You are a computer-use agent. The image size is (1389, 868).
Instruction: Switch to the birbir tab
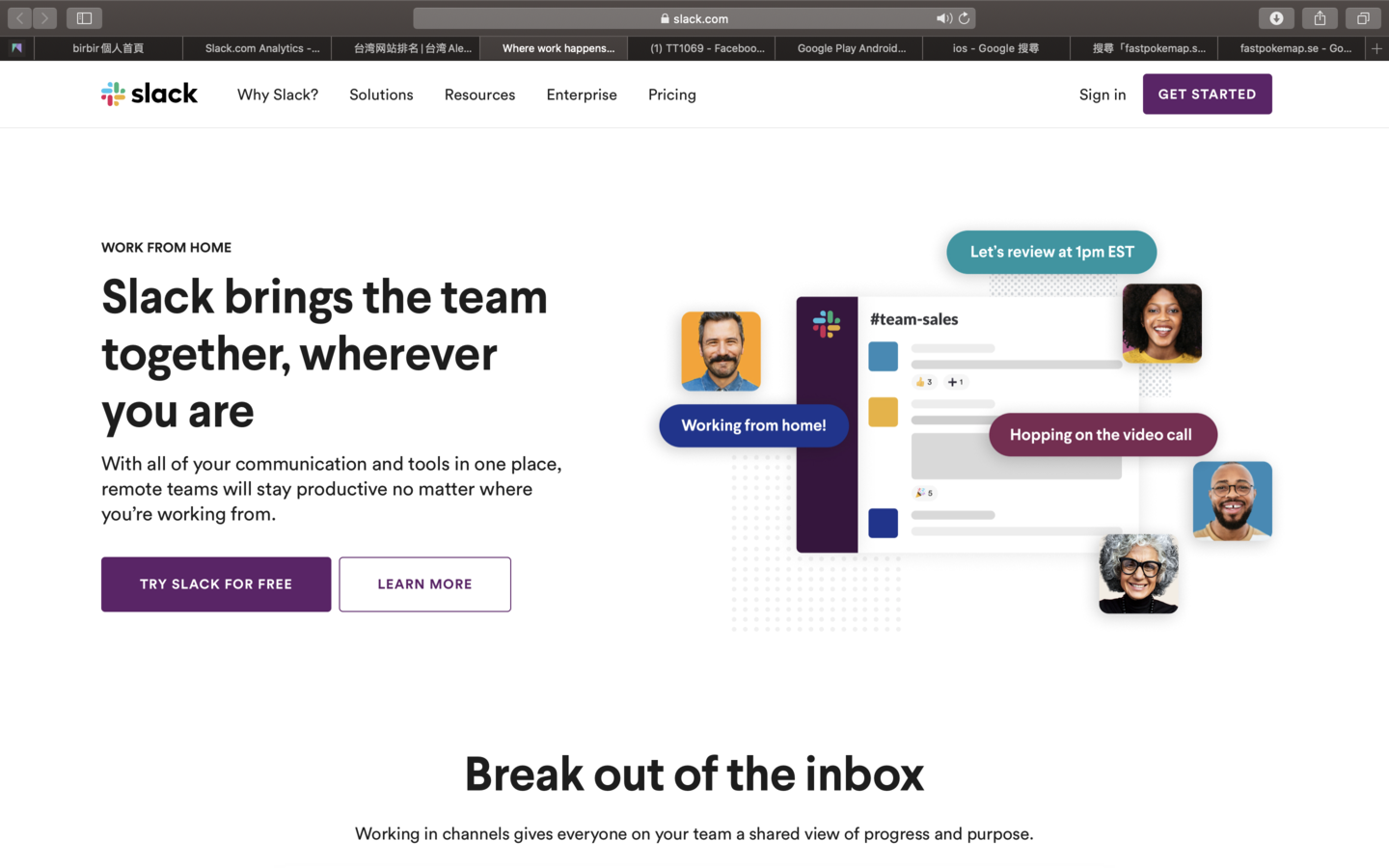(108, 48)
